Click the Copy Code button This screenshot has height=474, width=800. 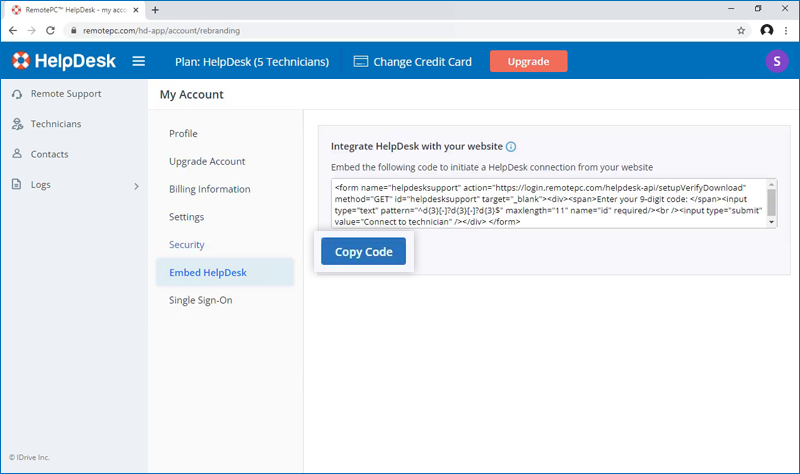[x=363, y=252]
